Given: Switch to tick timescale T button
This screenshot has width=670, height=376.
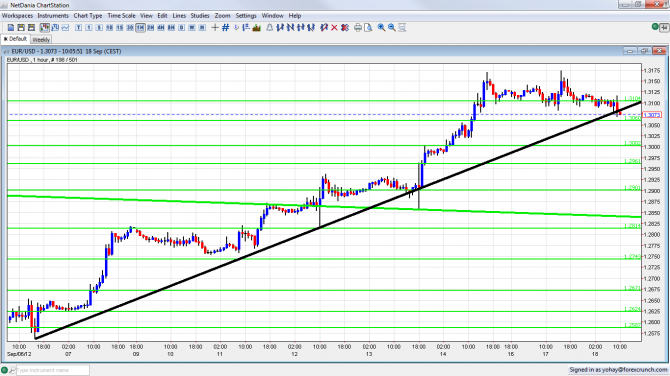Looking at the screenshot, I should 79,27.
